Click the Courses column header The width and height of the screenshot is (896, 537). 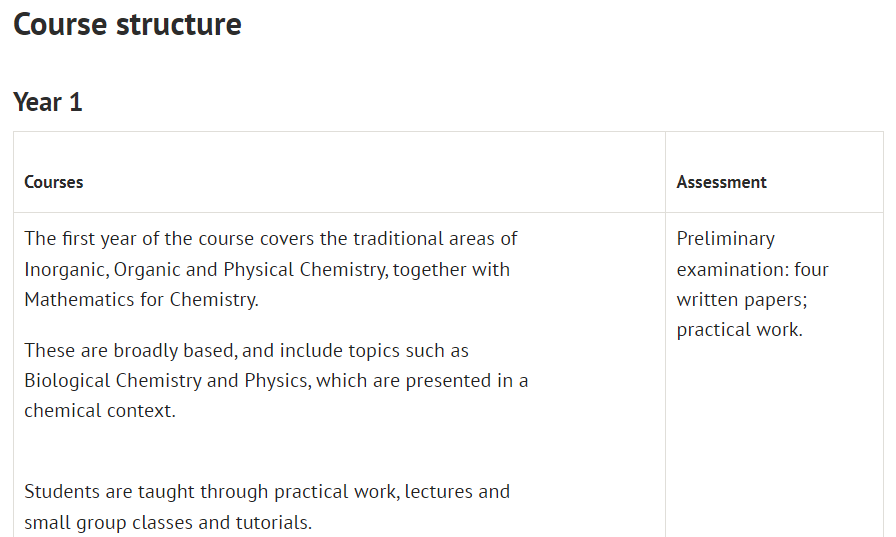click(54, 182)
